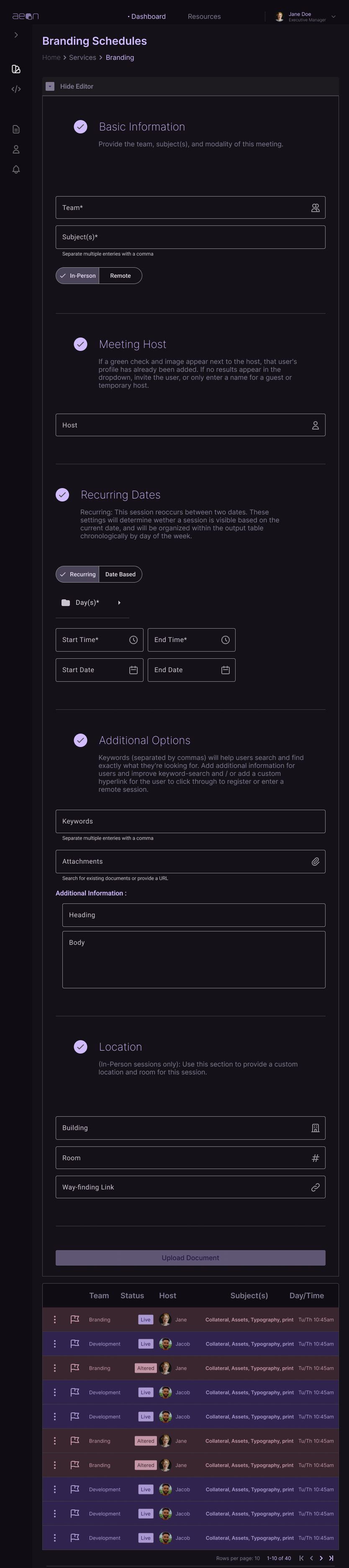Go to the last page of results
The width and height of the screenshot is (349, 1568).
pyautogui.click(x=331, y=1558)
